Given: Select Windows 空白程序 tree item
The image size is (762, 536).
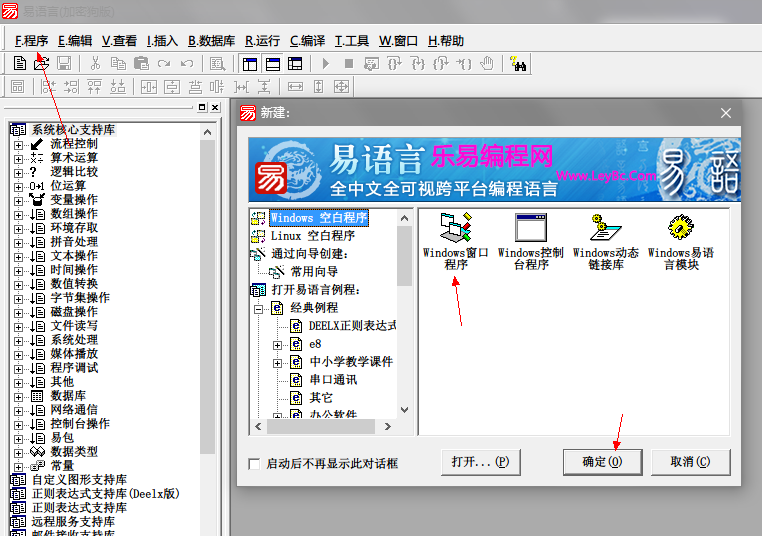Looking at the screenshot, I should pos(318,218).
